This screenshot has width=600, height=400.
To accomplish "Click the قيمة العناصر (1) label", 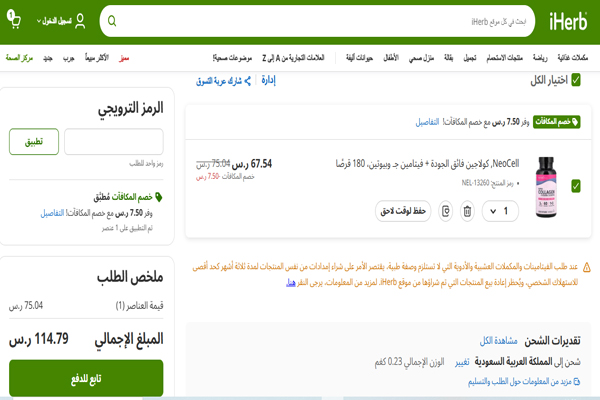I will [x=139, y=305].
